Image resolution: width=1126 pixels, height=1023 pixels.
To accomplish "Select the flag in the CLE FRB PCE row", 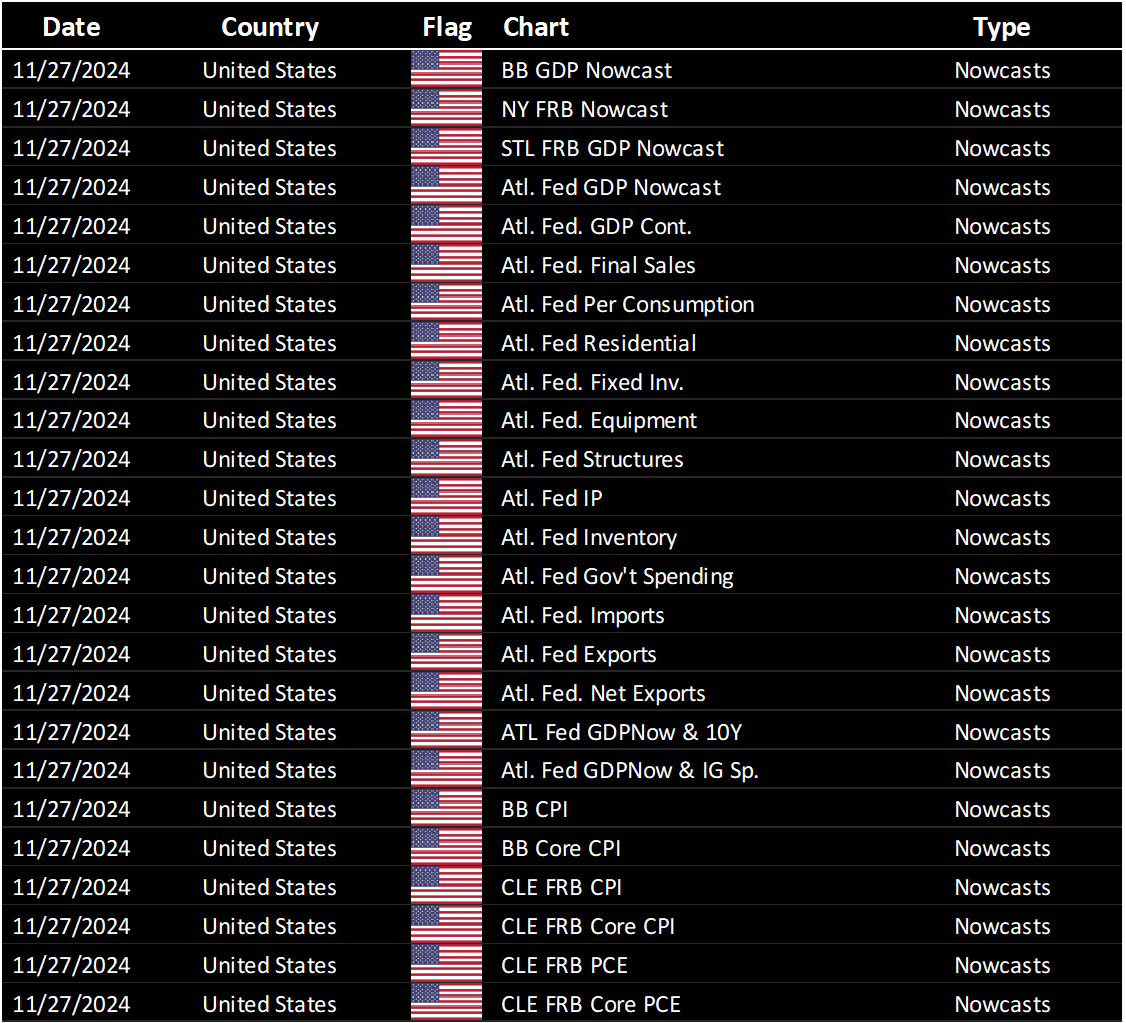I will click(x=446, y=965).
